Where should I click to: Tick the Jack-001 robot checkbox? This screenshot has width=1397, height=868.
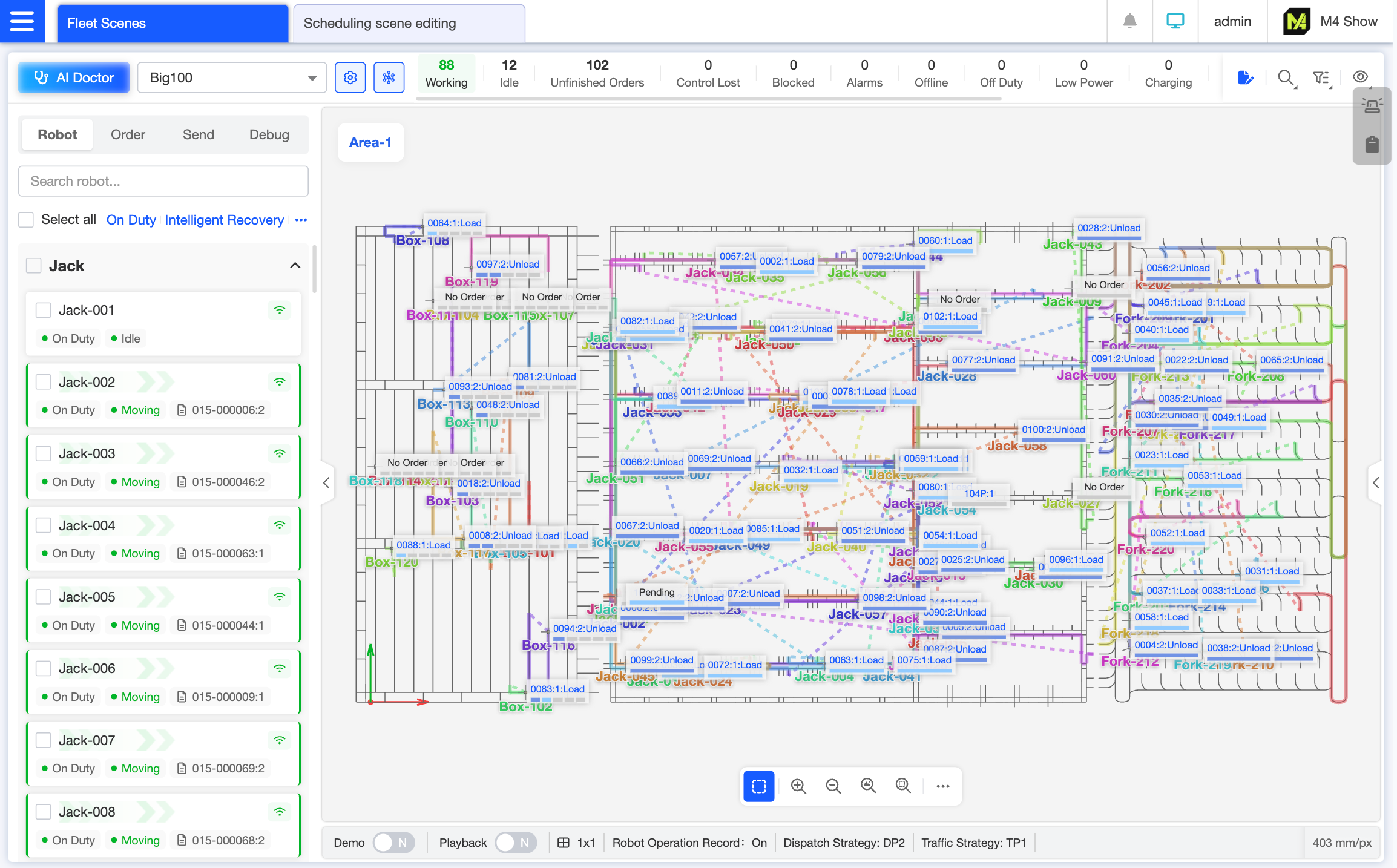pos(43,310)
